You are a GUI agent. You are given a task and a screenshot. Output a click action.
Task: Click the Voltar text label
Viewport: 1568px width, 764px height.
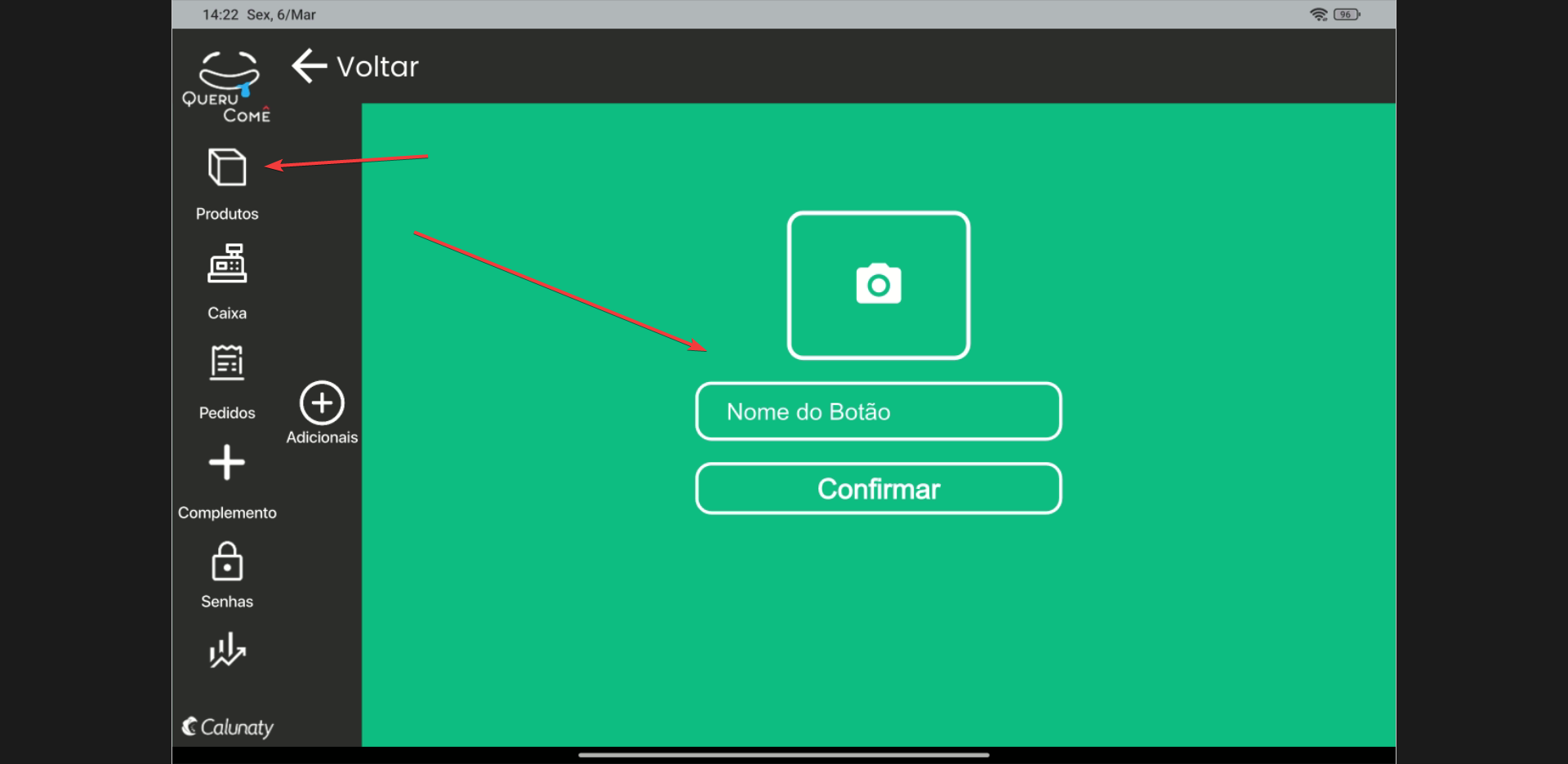tap(377, 67)
